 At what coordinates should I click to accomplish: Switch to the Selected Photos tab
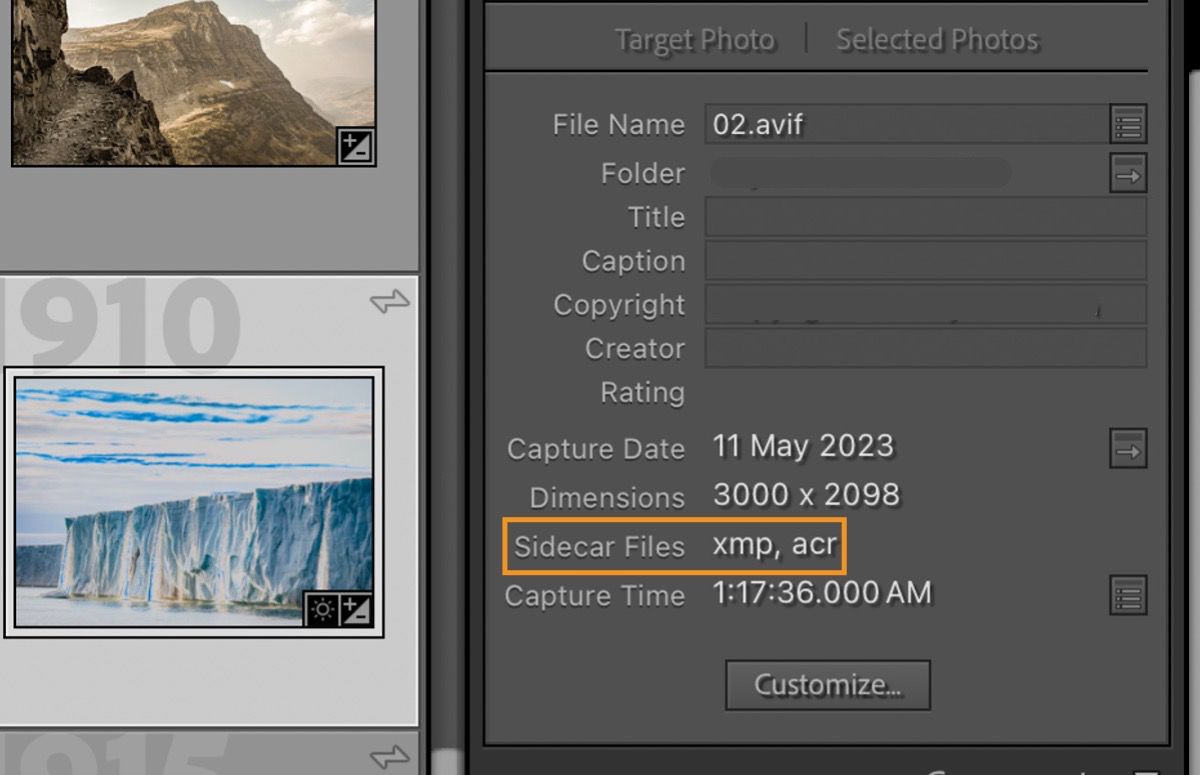pos(937,39)
